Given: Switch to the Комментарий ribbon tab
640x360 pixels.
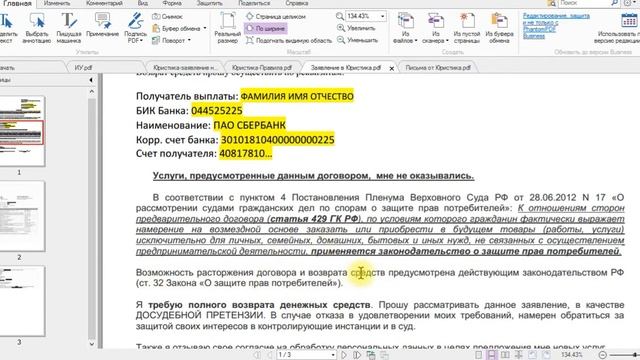Looking at the screenshot, I should click(x=104, y=3).
